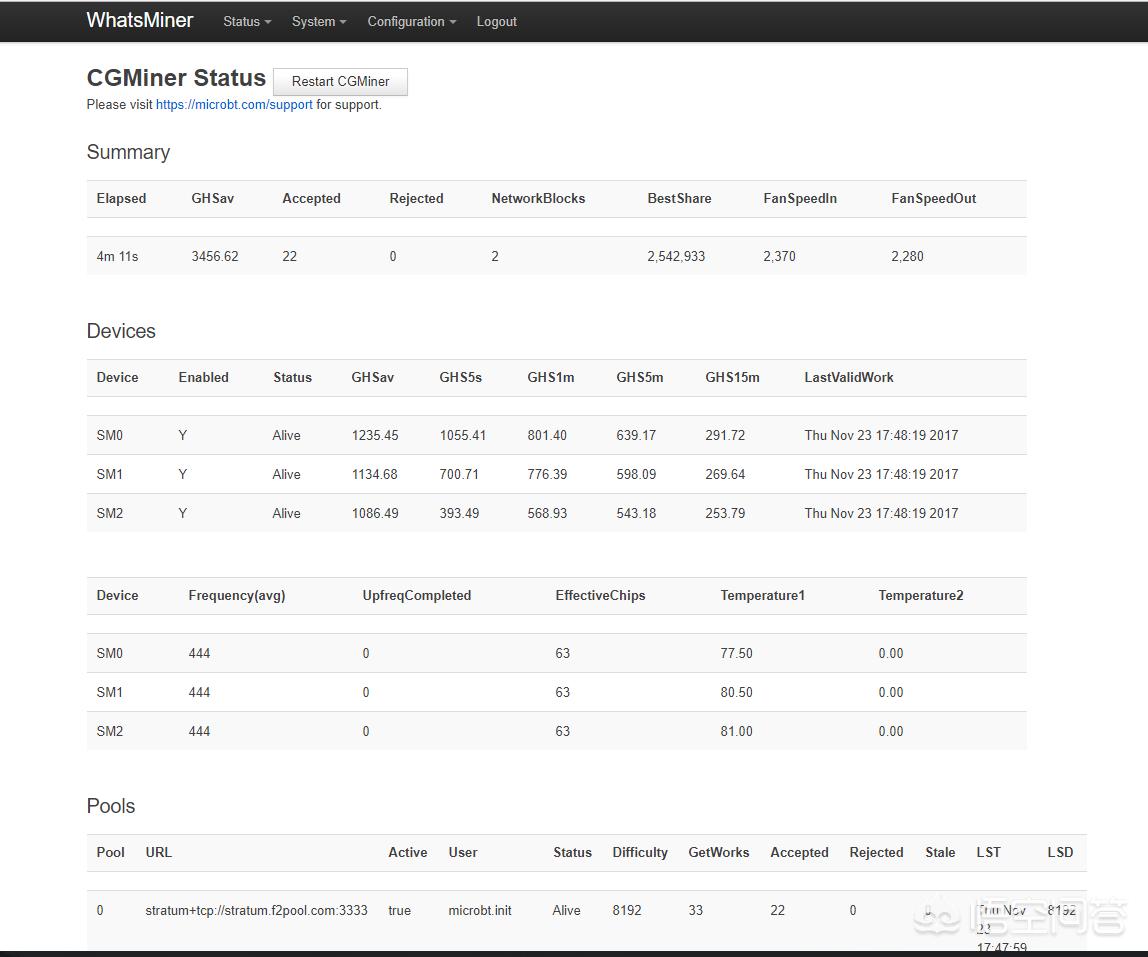
Task: Click the EffectiveChips column header
Action: pos(600,595)
